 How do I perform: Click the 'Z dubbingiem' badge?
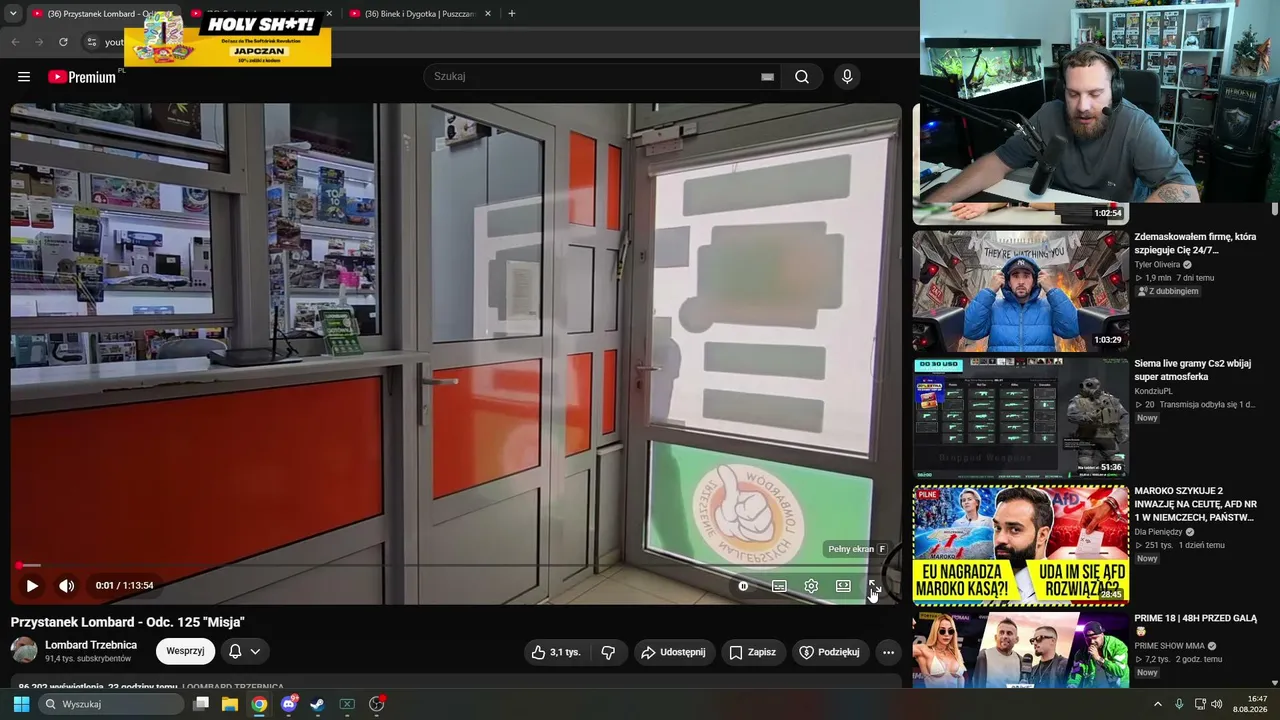(1168, 291)
